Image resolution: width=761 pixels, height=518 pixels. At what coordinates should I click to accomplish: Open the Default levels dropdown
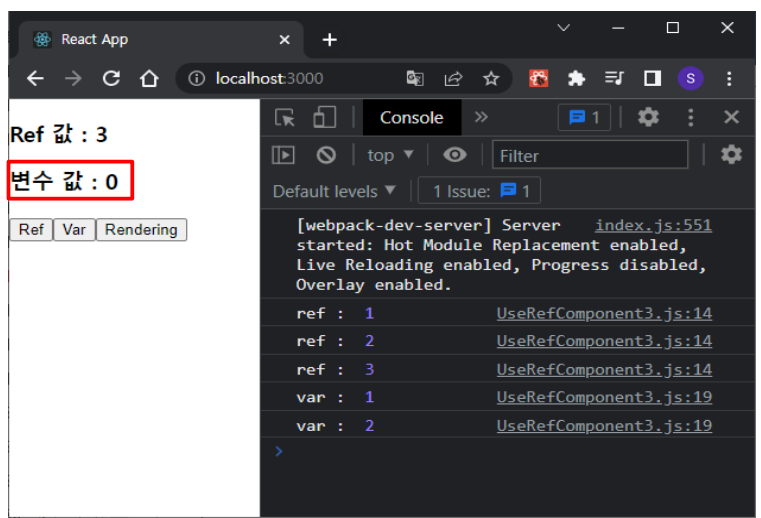click(x=334, y=191)
